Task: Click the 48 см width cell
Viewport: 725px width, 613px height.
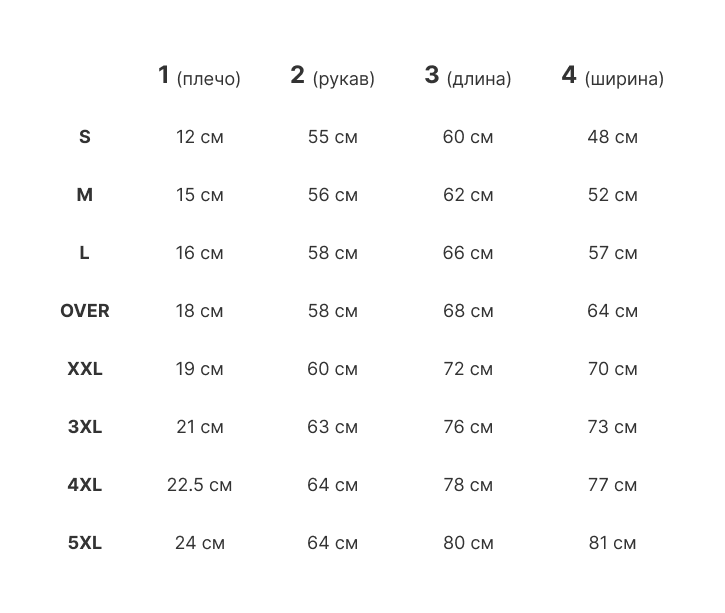Action: tap(612, 137)
